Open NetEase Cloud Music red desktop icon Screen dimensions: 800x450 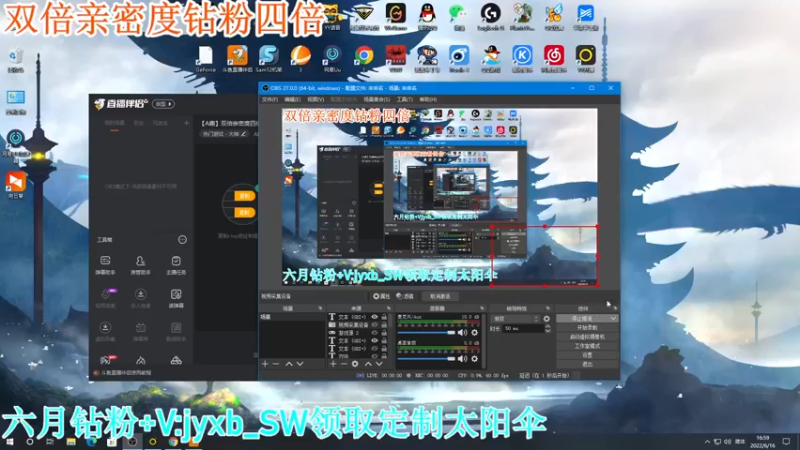[554, 58]
